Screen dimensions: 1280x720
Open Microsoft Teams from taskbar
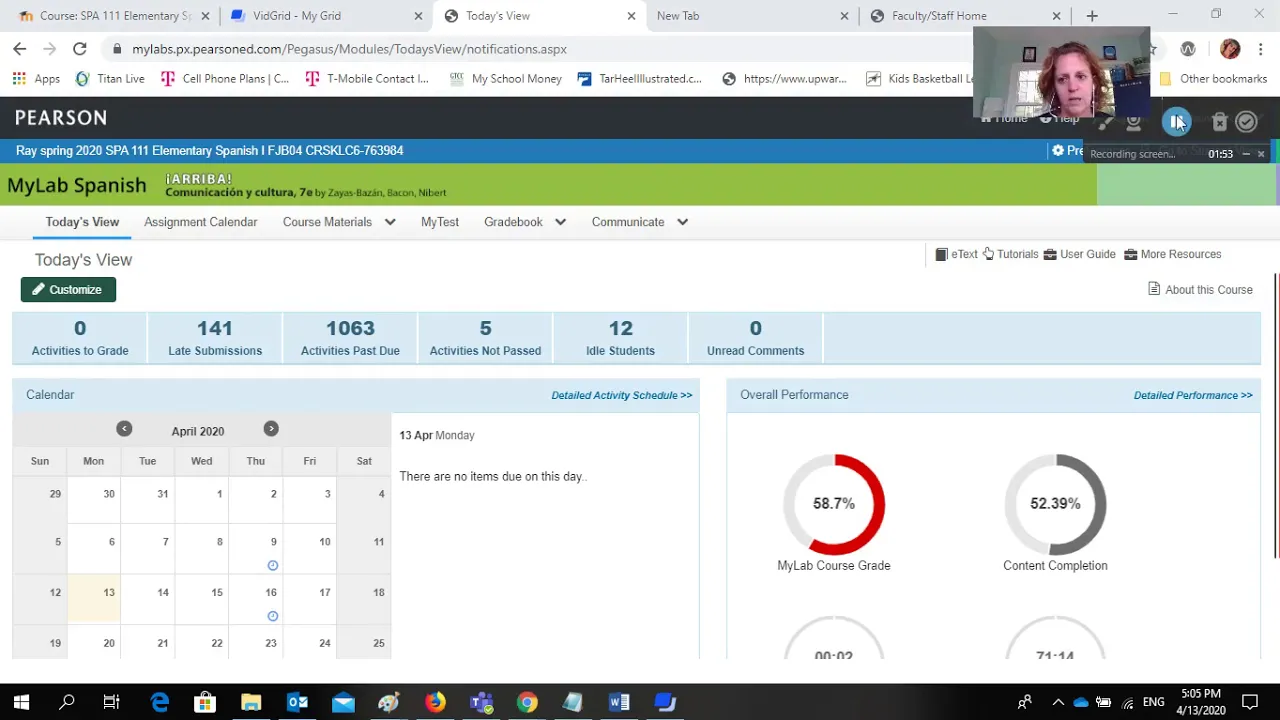[481, 703]
